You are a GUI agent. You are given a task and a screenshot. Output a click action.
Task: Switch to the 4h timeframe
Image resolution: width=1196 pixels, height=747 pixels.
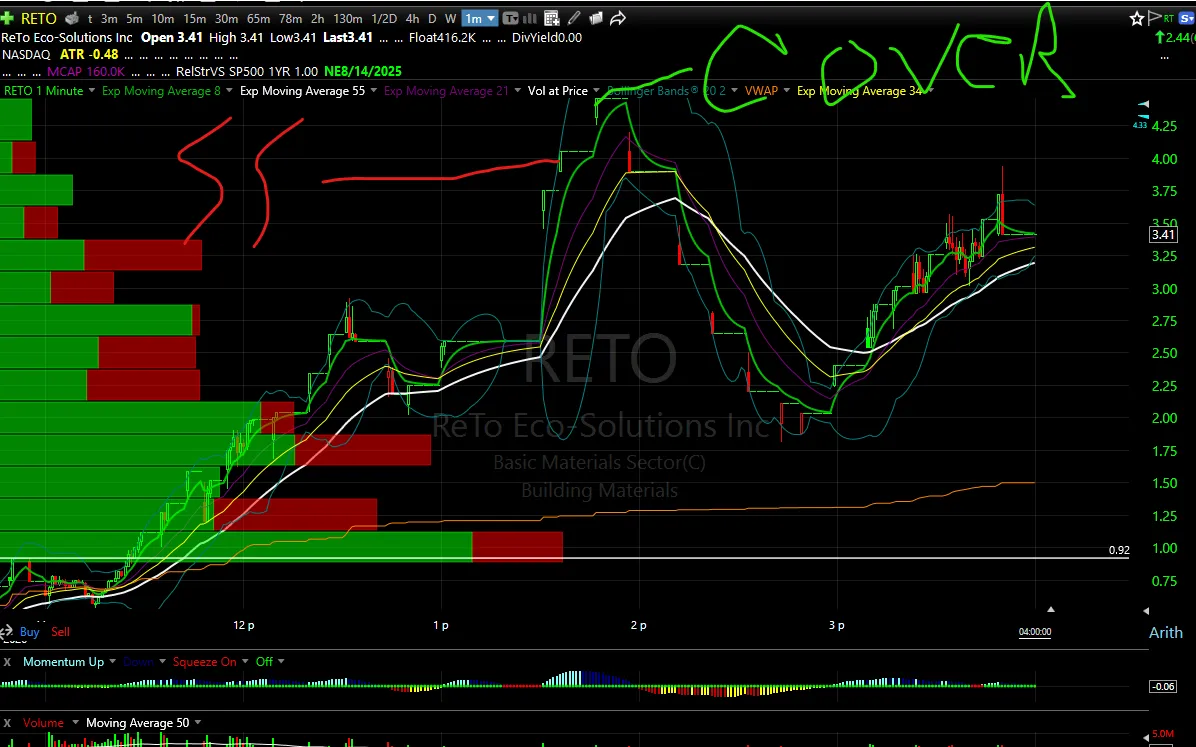point(412,18)
